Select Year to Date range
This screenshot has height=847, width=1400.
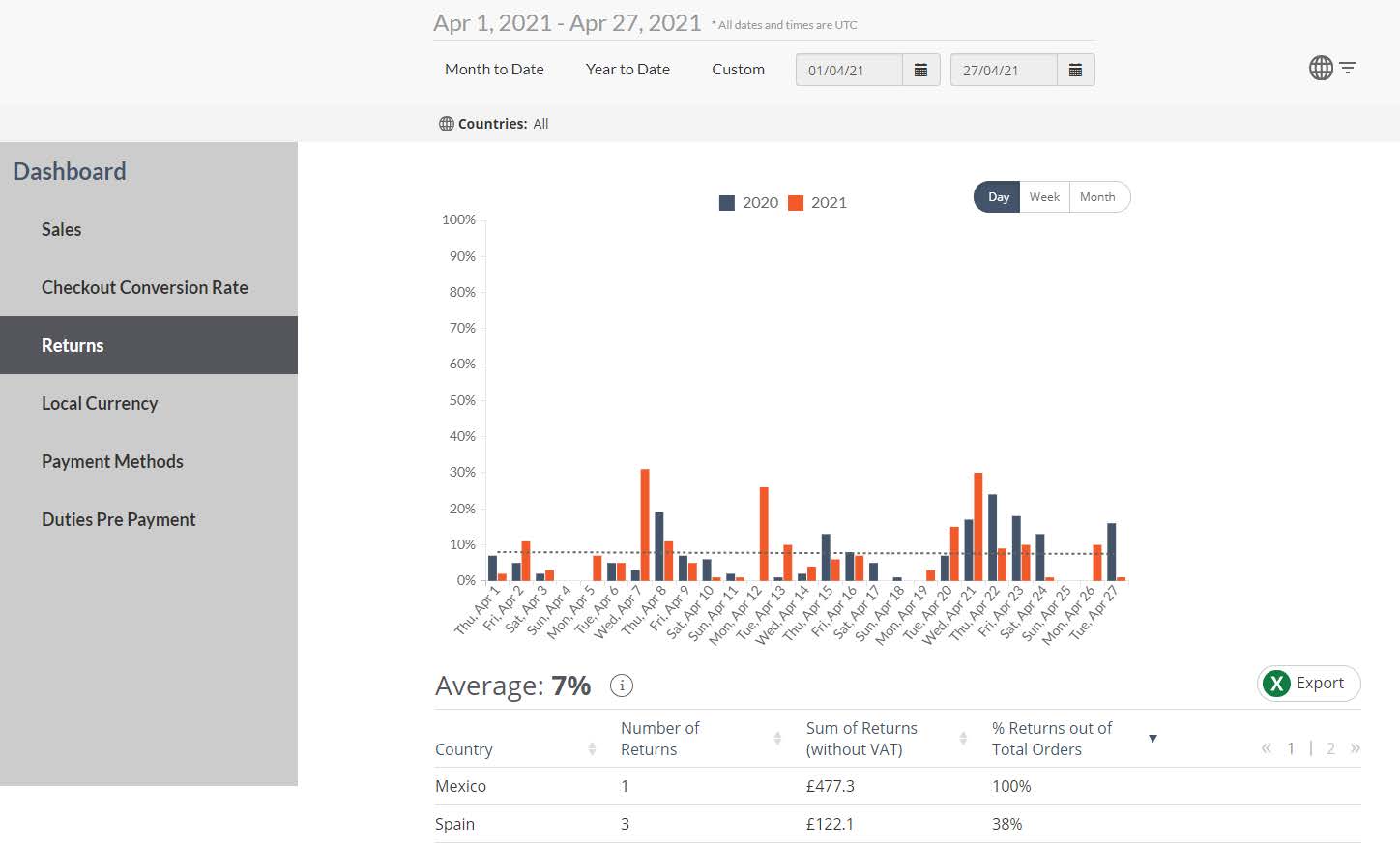pyautogui.click(x=627, y=70)
